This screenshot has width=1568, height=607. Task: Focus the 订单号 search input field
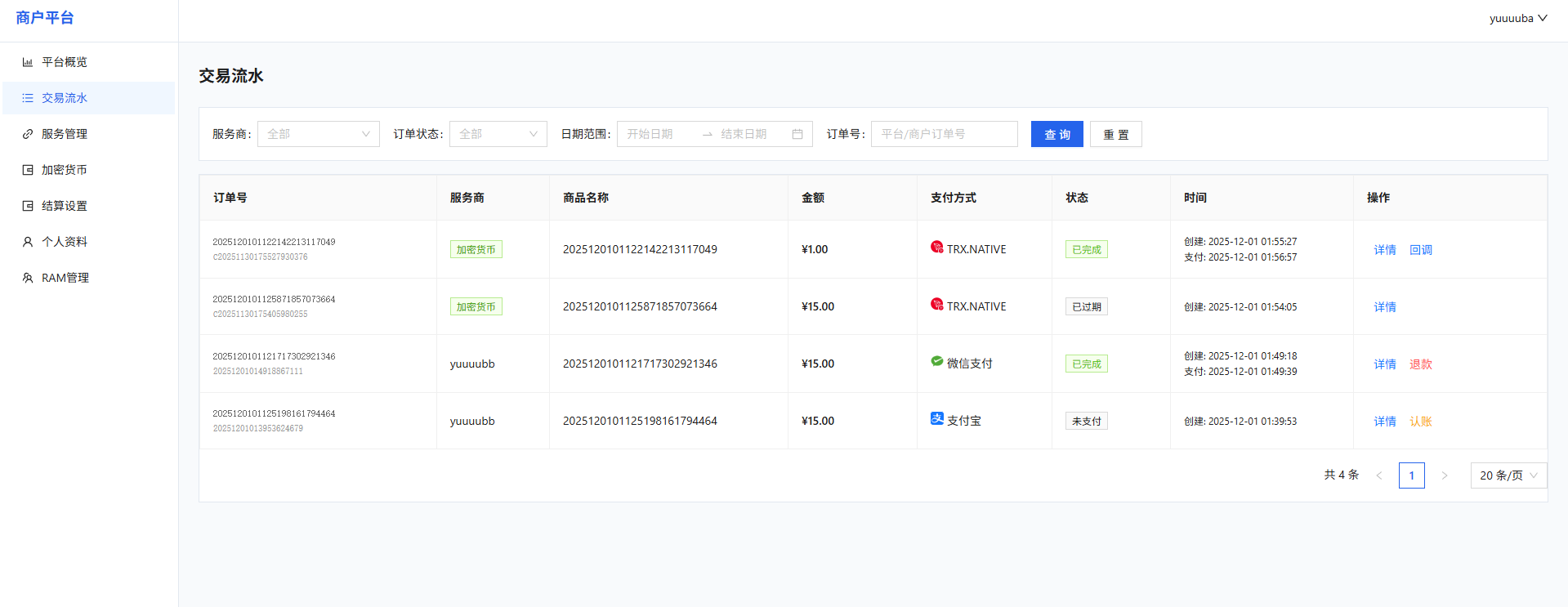click(944, 134)
